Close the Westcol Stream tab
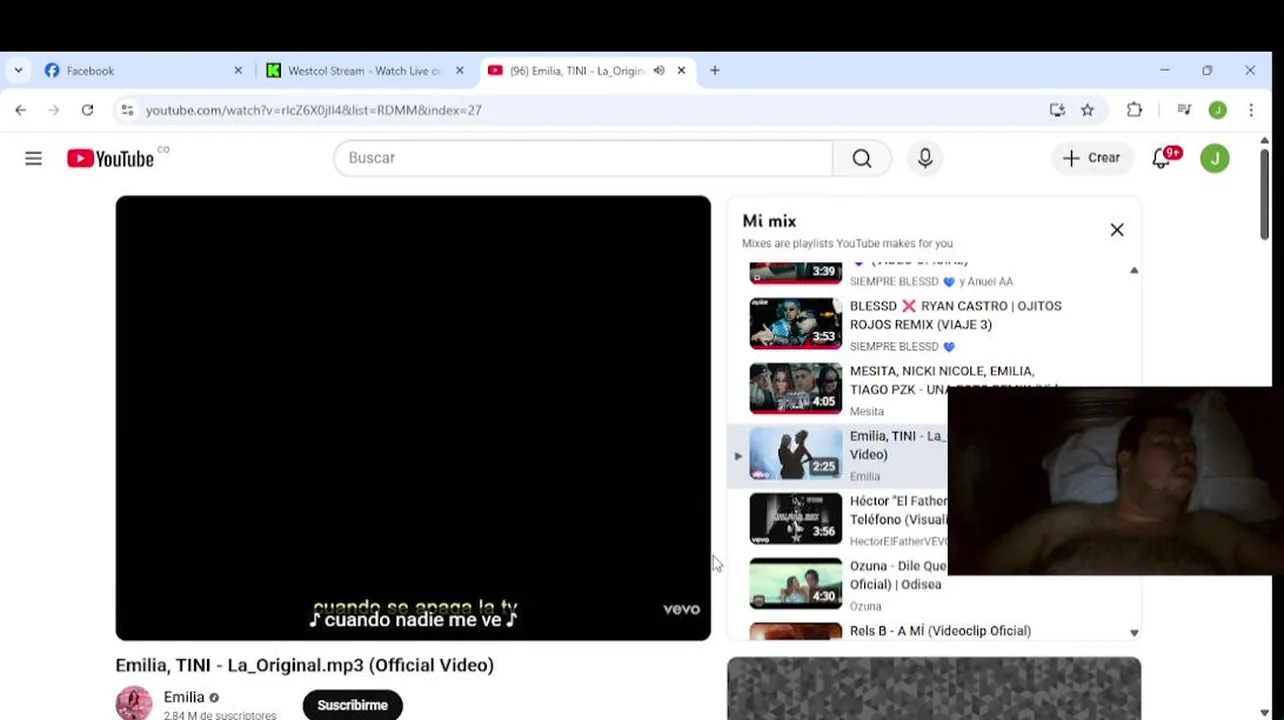1284x720 pixels. coord(460,71)
